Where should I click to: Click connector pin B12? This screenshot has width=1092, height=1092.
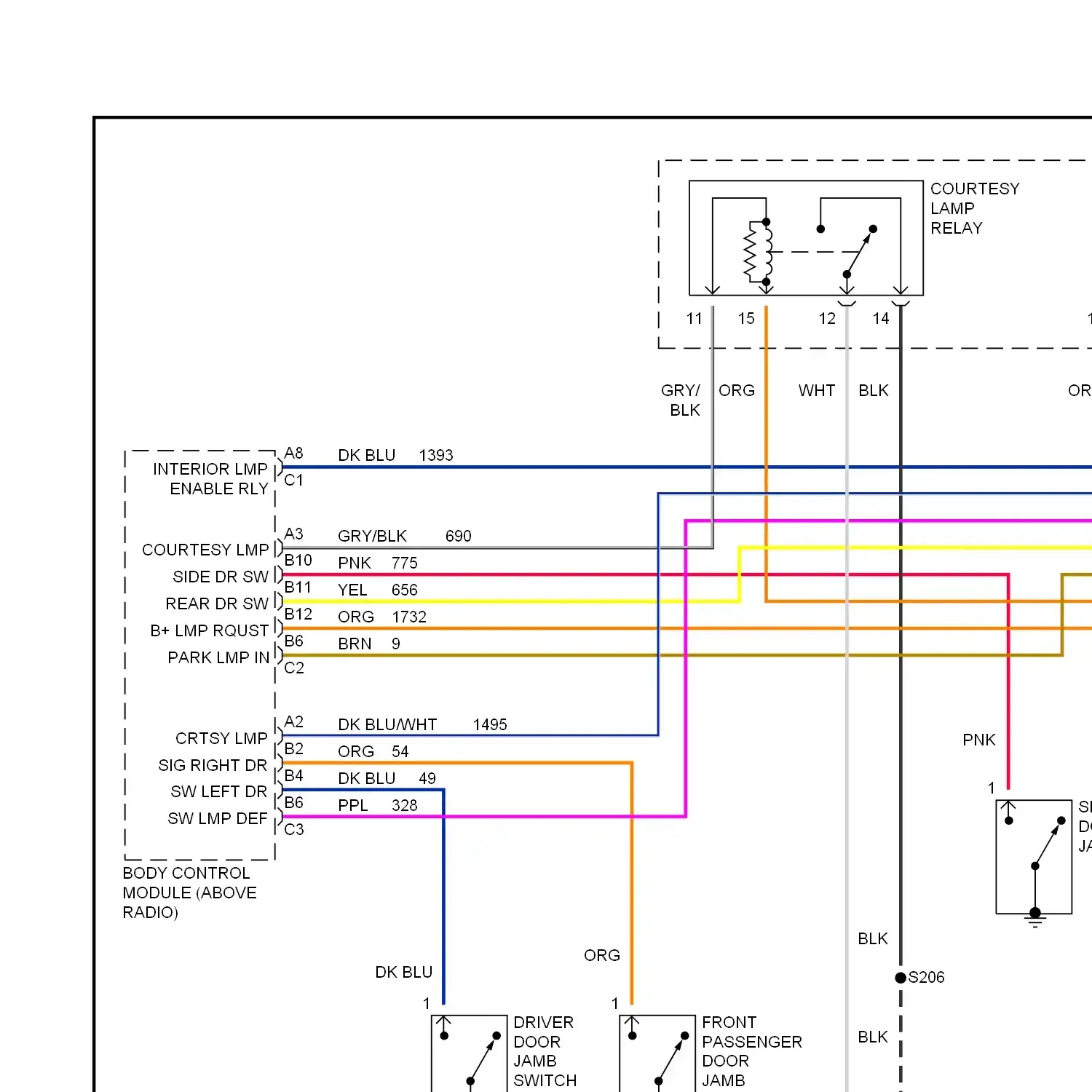click(x=298, y=614)
